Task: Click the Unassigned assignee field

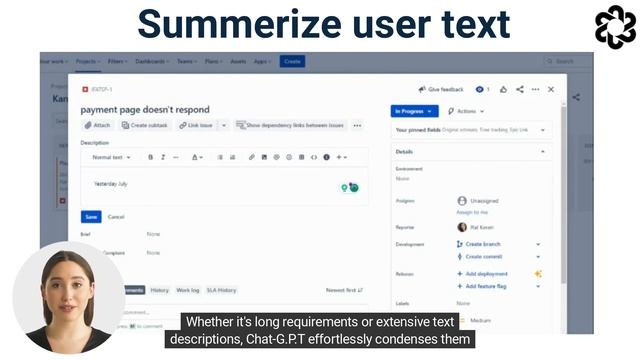Action: point(478,201)
